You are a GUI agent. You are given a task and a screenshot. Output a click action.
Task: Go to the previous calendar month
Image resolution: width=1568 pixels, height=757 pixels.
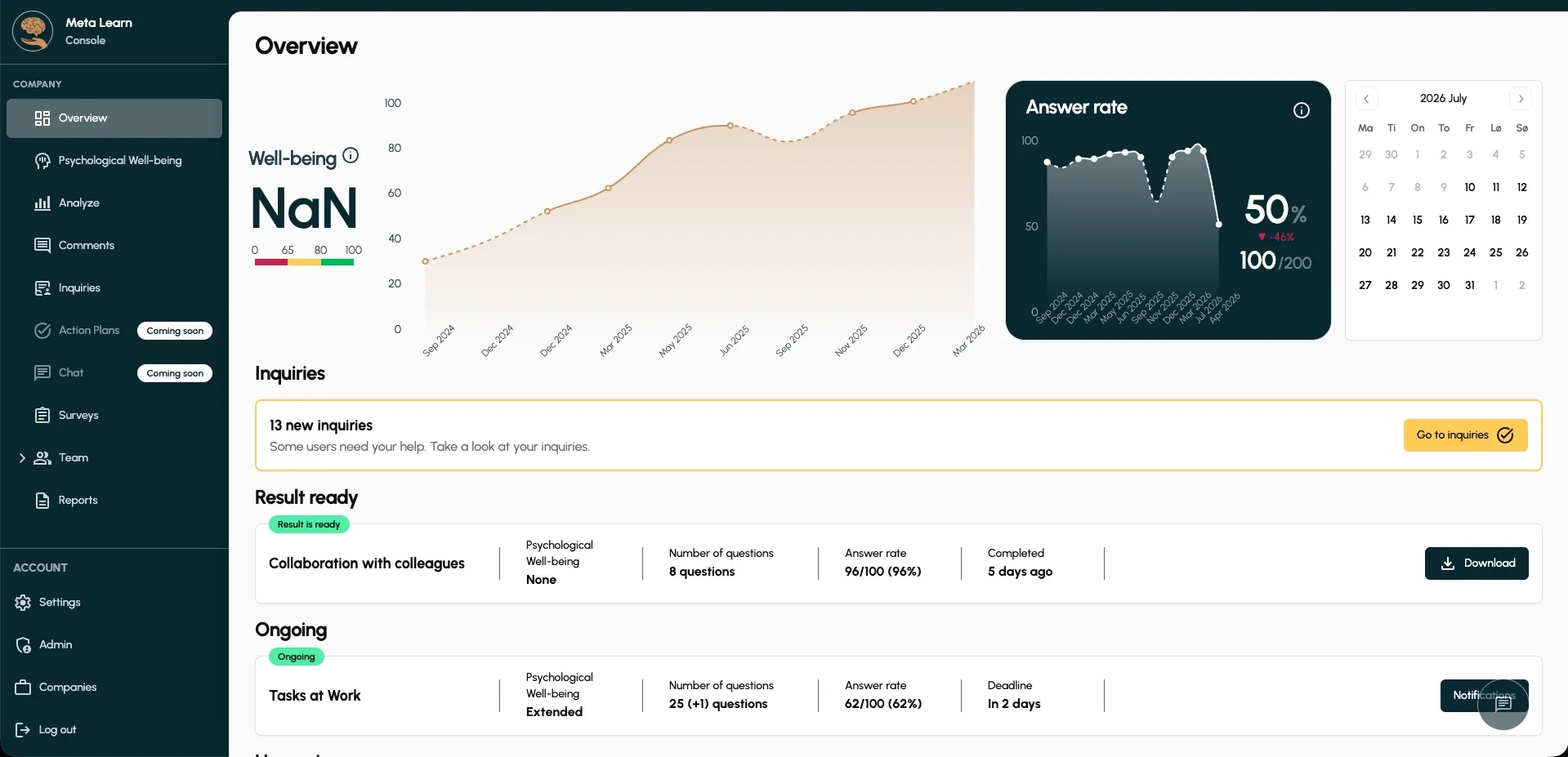coord(1366,99)
